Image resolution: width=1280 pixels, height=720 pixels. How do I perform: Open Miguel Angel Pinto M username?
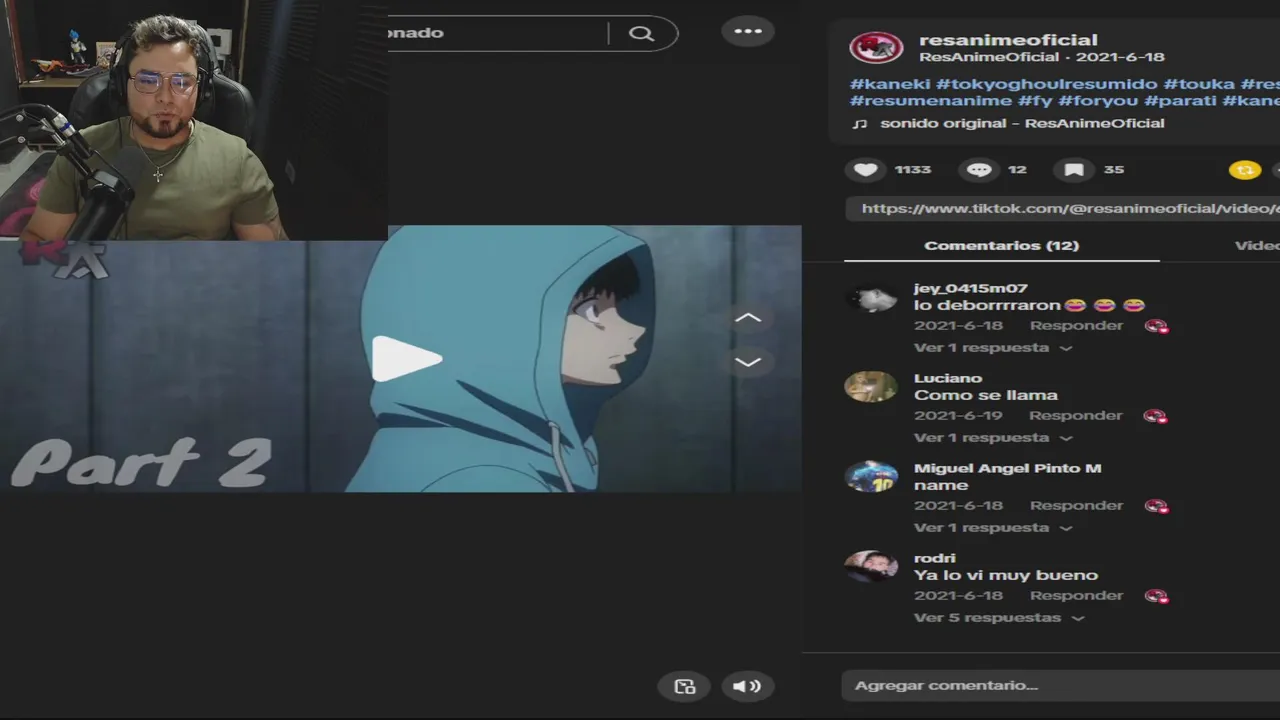click(x=1007, y=468)
